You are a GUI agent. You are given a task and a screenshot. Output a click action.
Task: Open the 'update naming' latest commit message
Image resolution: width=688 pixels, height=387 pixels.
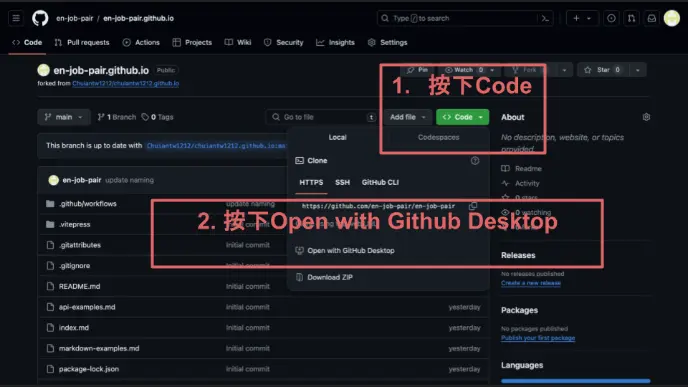(129, 180)
